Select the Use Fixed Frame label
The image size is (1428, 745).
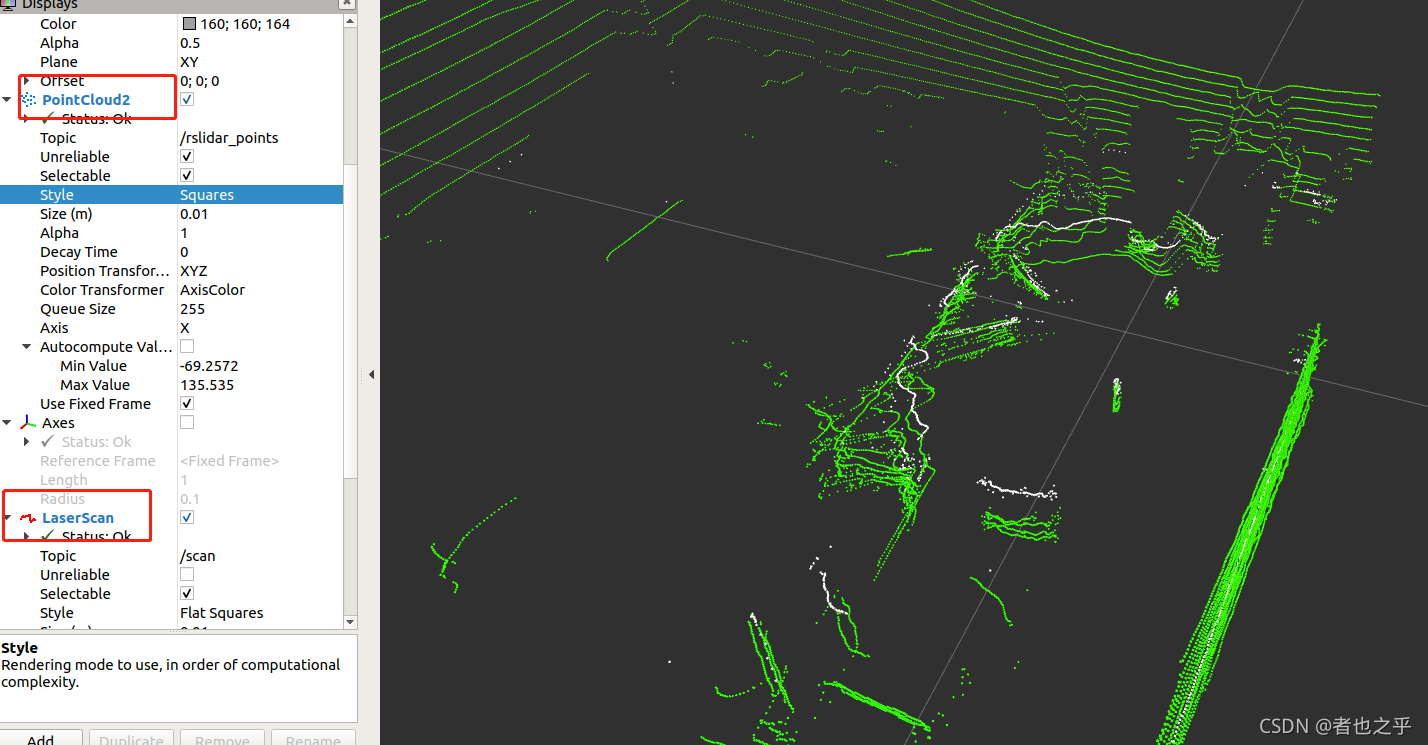pos(95,404)
